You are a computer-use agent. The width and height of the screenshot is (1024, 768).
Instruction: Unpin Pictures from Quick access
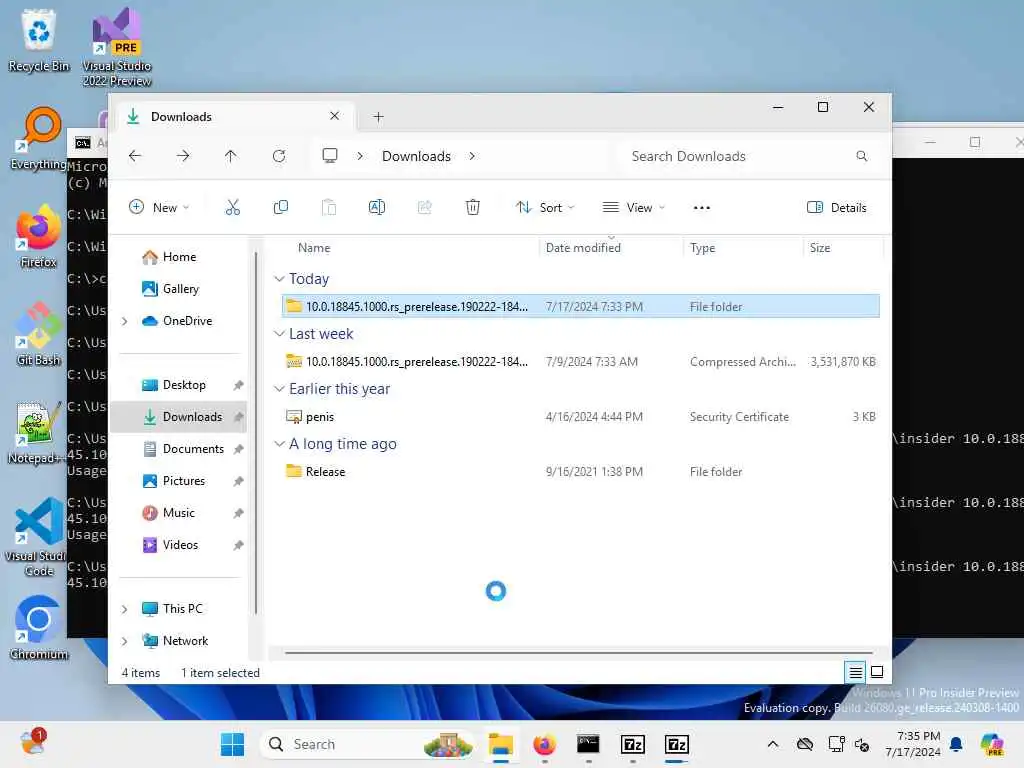tap(238, 481)
